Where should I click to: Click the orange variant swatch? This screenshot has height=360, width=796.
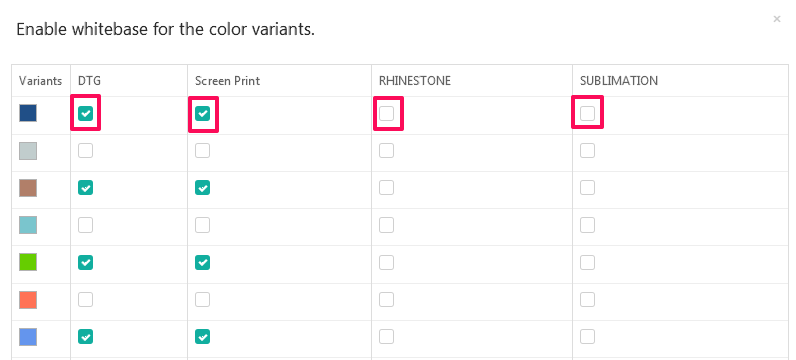tap(28, 300)
